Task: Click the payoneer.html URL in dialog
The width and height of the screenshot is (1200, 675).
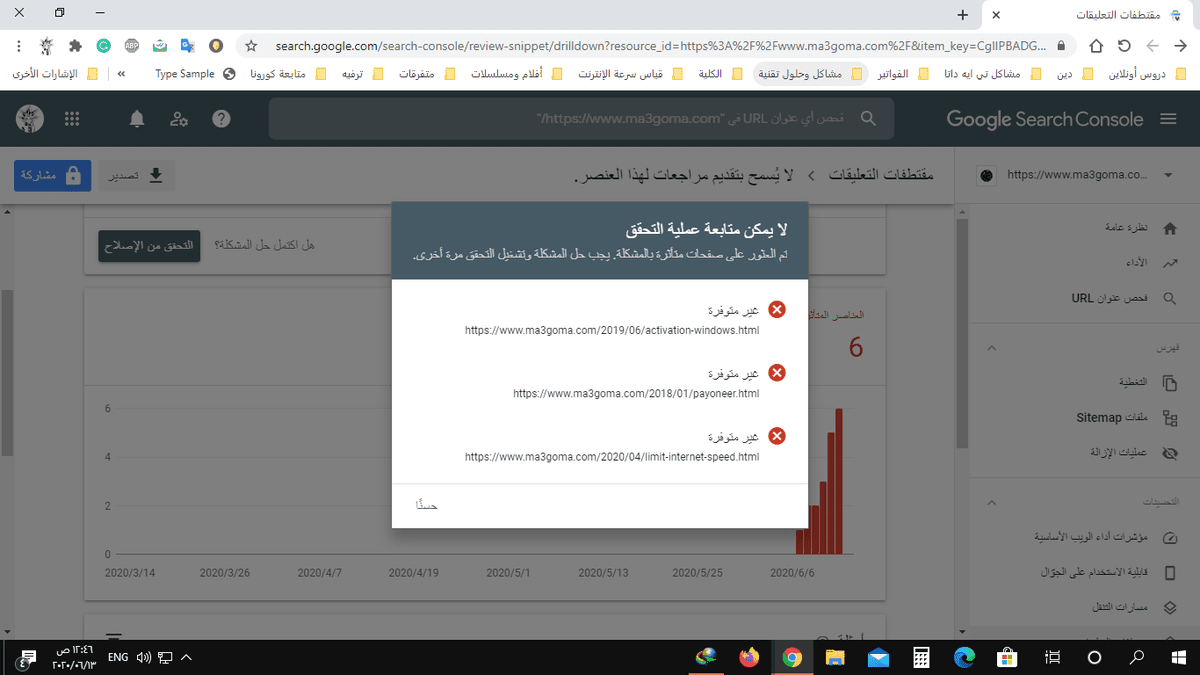Action: 636,394
